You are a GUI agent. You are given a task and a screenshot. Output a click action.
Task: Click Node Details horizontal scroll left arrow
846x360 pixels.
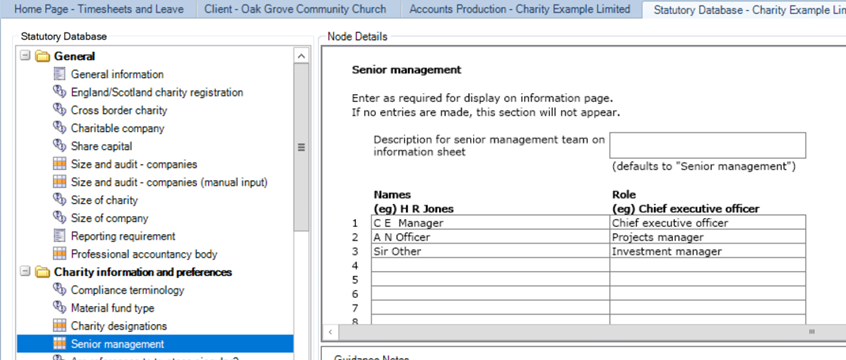click(x=330, y=331)
